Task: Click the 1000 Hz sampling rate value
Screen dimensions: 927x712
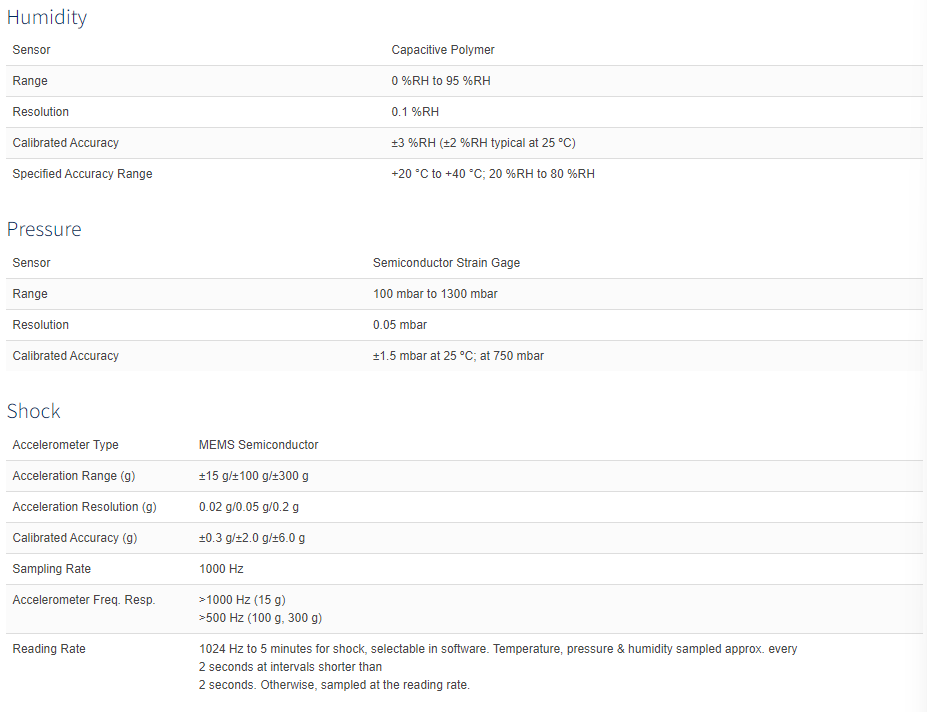Action: click(221, 569)
